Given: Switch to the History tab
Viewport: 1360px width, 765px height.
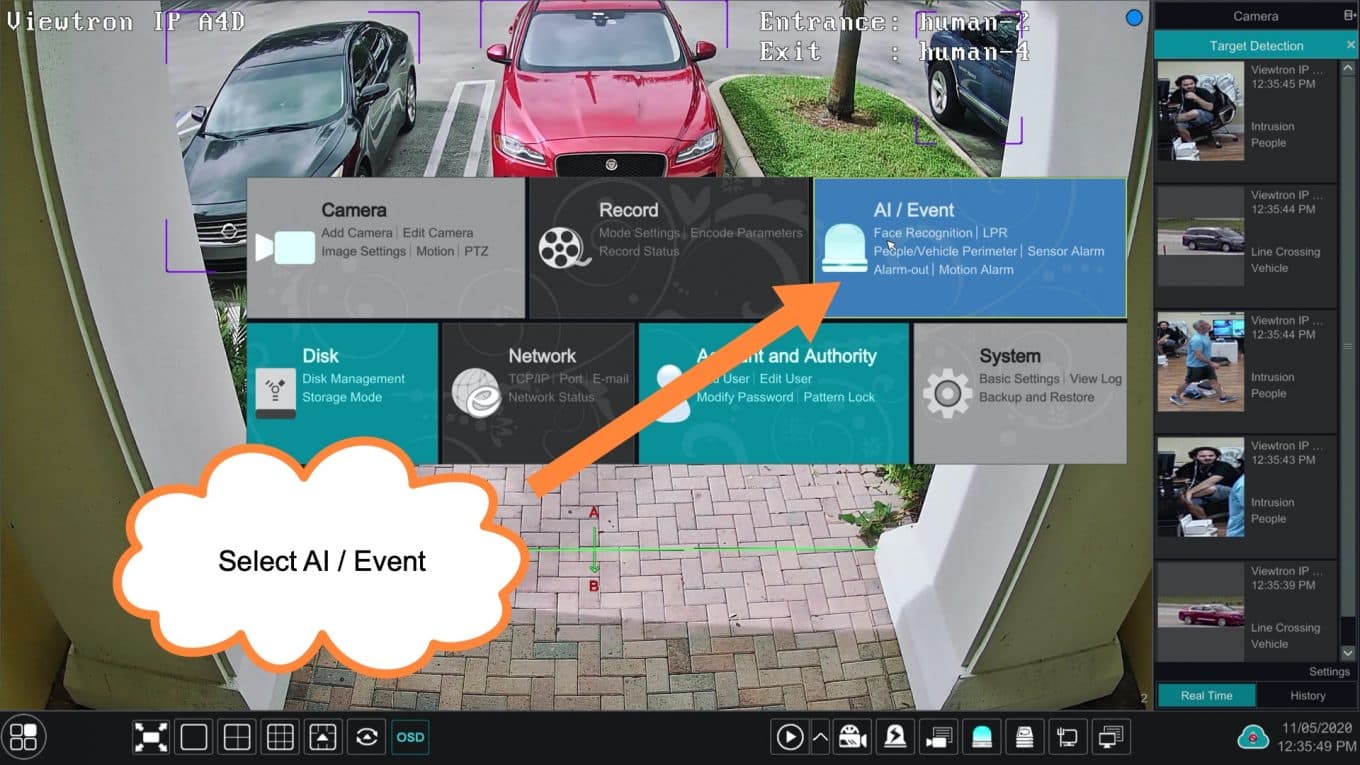Looking at the screenshot, I should click(x=1306, y=695).
